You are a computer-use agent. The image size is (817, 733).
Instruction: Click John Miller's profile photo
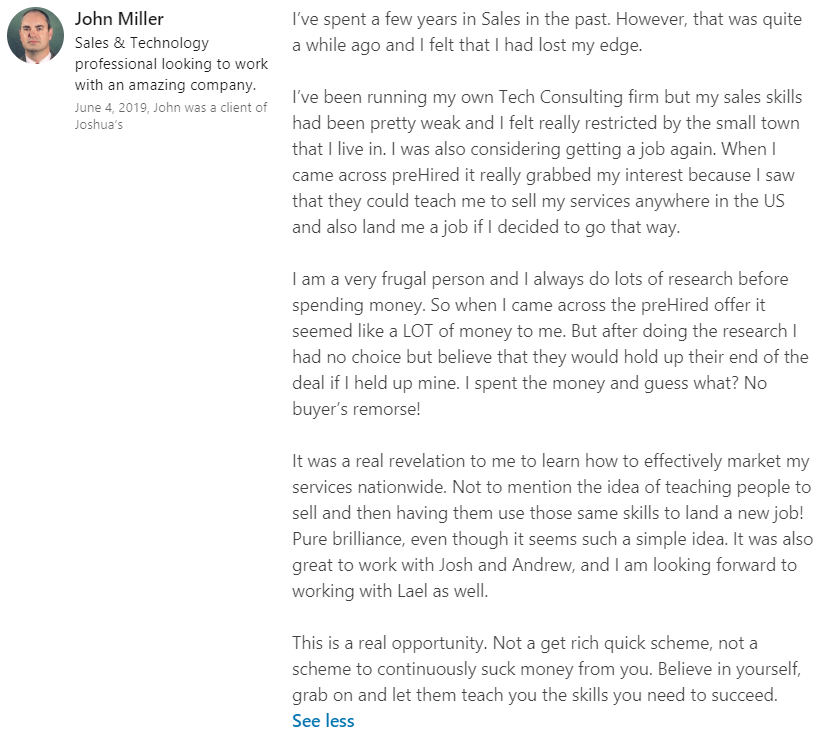point(35,35)
